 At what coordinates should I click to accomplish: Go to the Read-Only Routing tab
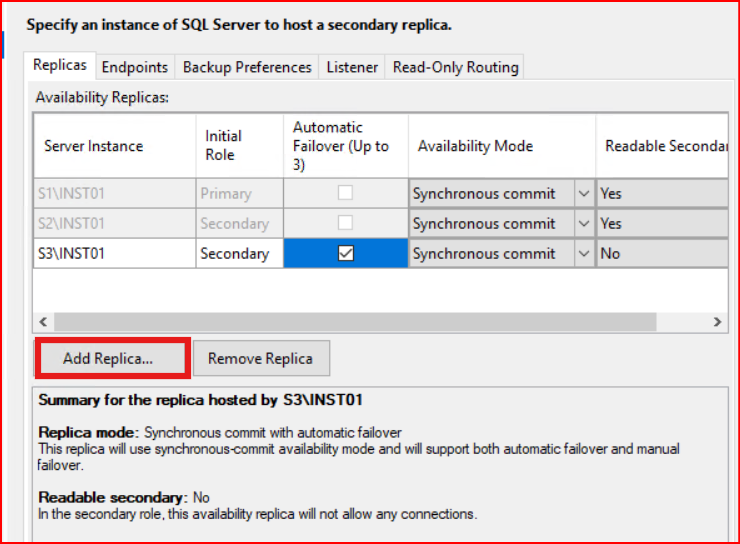coord(455,67)
